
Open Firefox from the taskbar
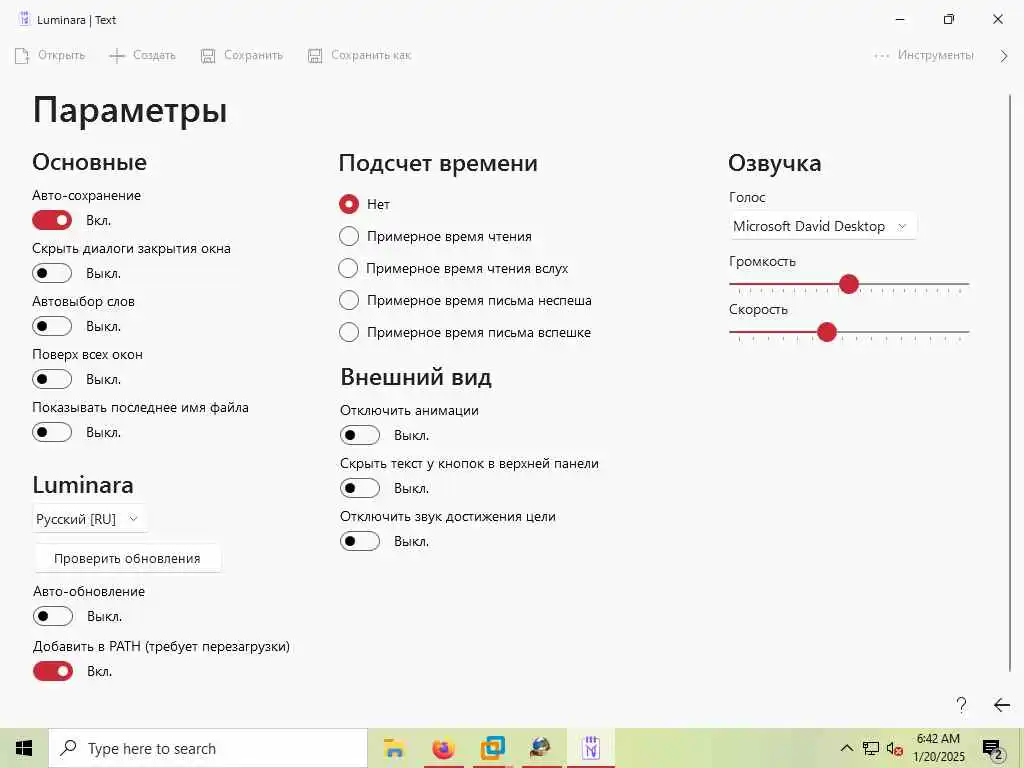[x=443, y=748]
